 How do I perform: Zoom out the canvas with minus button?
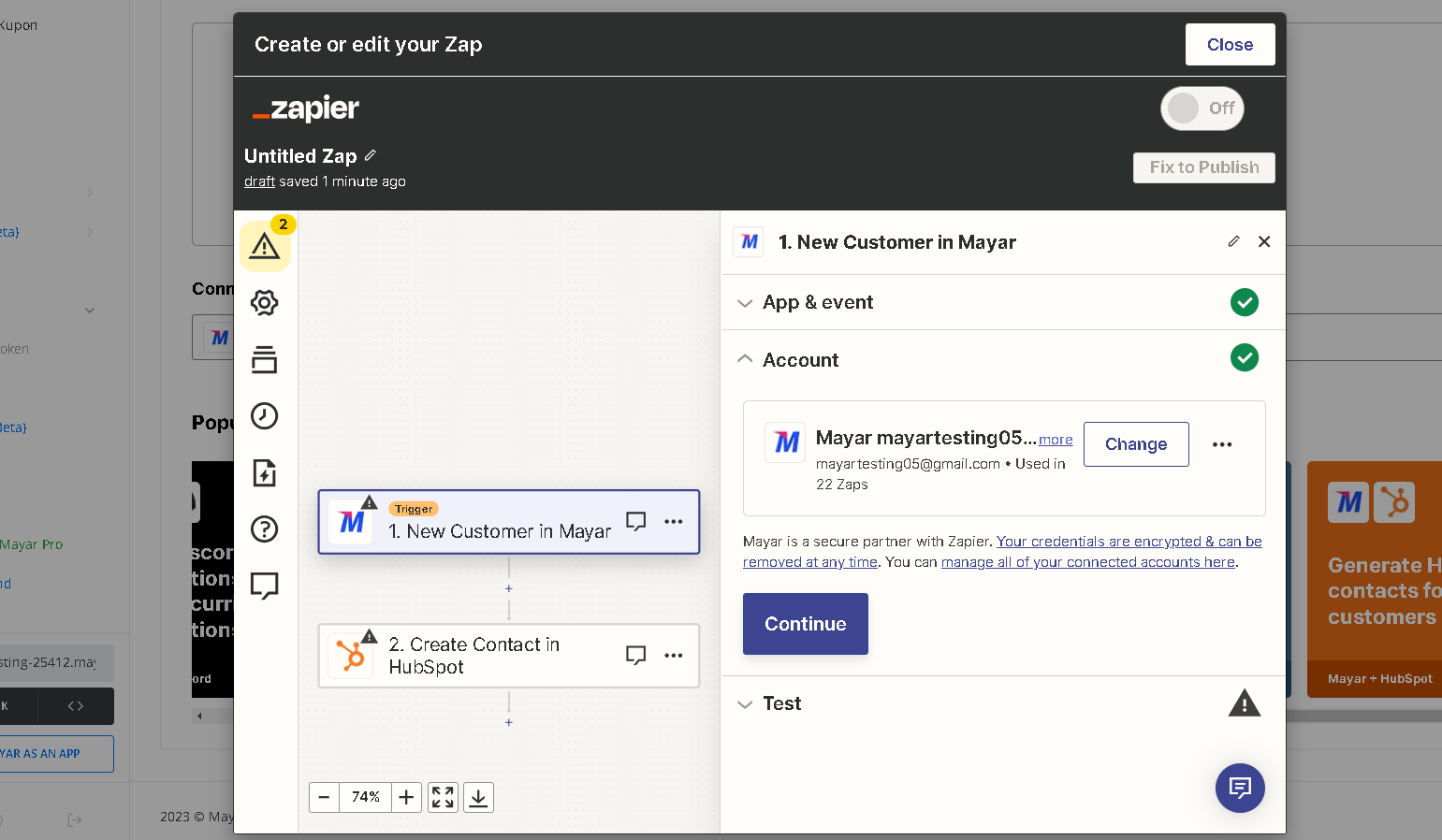click(324, 797)
